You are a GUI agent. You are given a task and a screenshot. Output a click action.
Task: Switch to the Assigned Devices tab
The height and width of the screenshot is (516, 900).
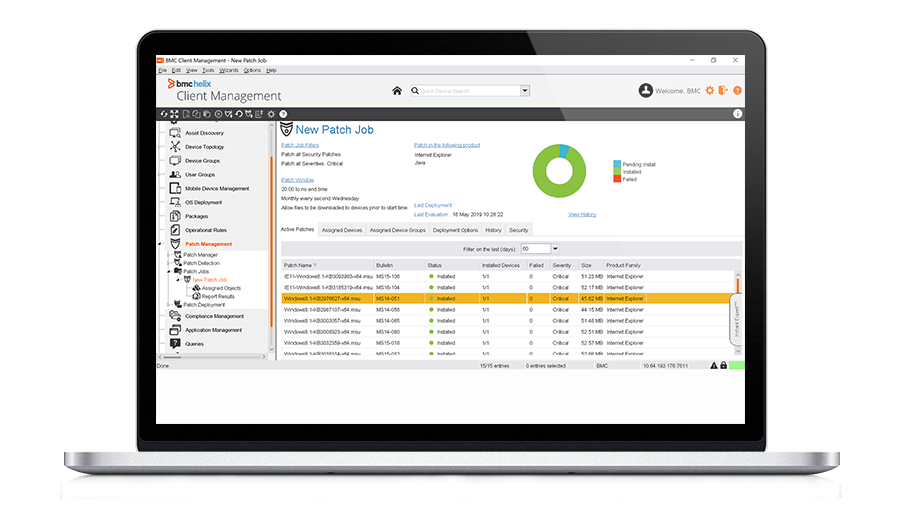pos(341,230)
